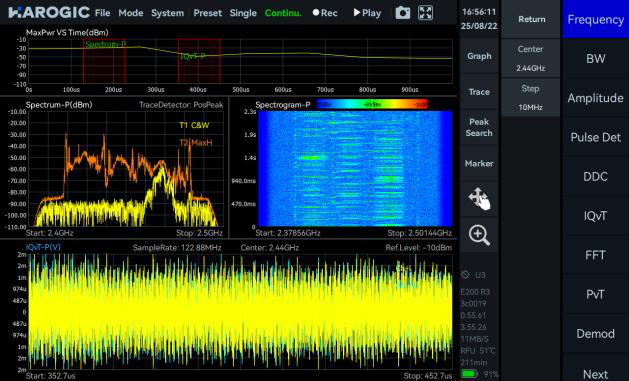Click the IQvT Start: 352.7us label
The height and width of the screenshot is (381, 629).
(x=50, y=376)
